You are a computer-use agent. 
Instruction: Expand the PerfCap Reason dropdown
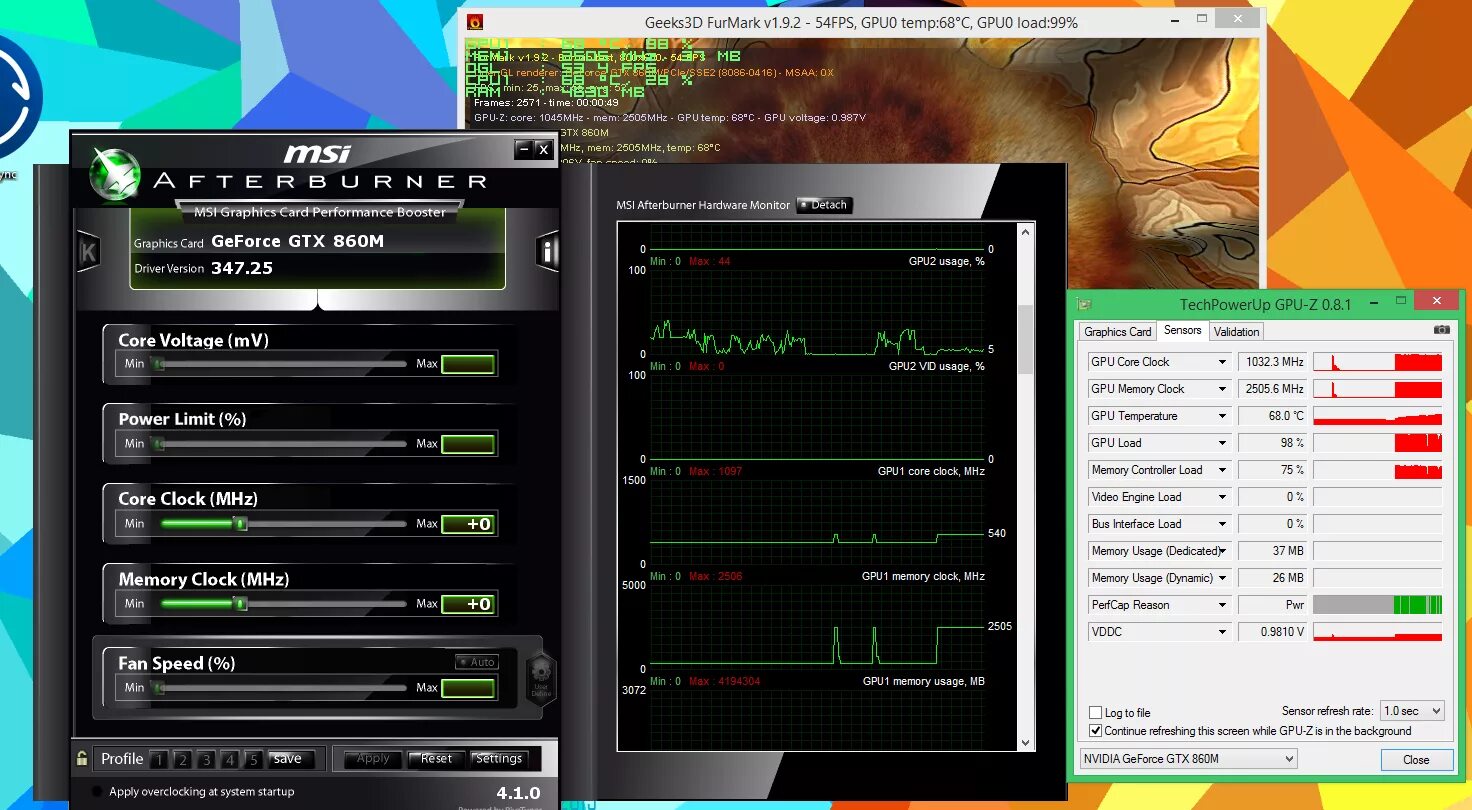tap(1221, 605)
